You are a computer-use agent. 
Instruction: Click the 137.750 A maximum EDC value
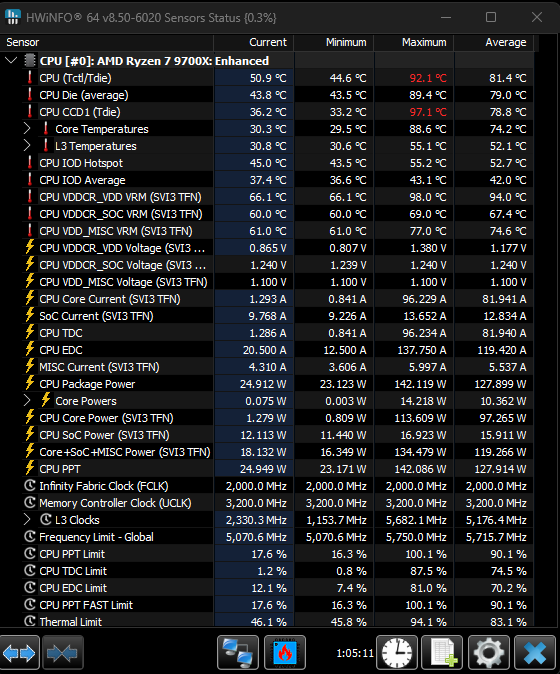pos(422,350)
